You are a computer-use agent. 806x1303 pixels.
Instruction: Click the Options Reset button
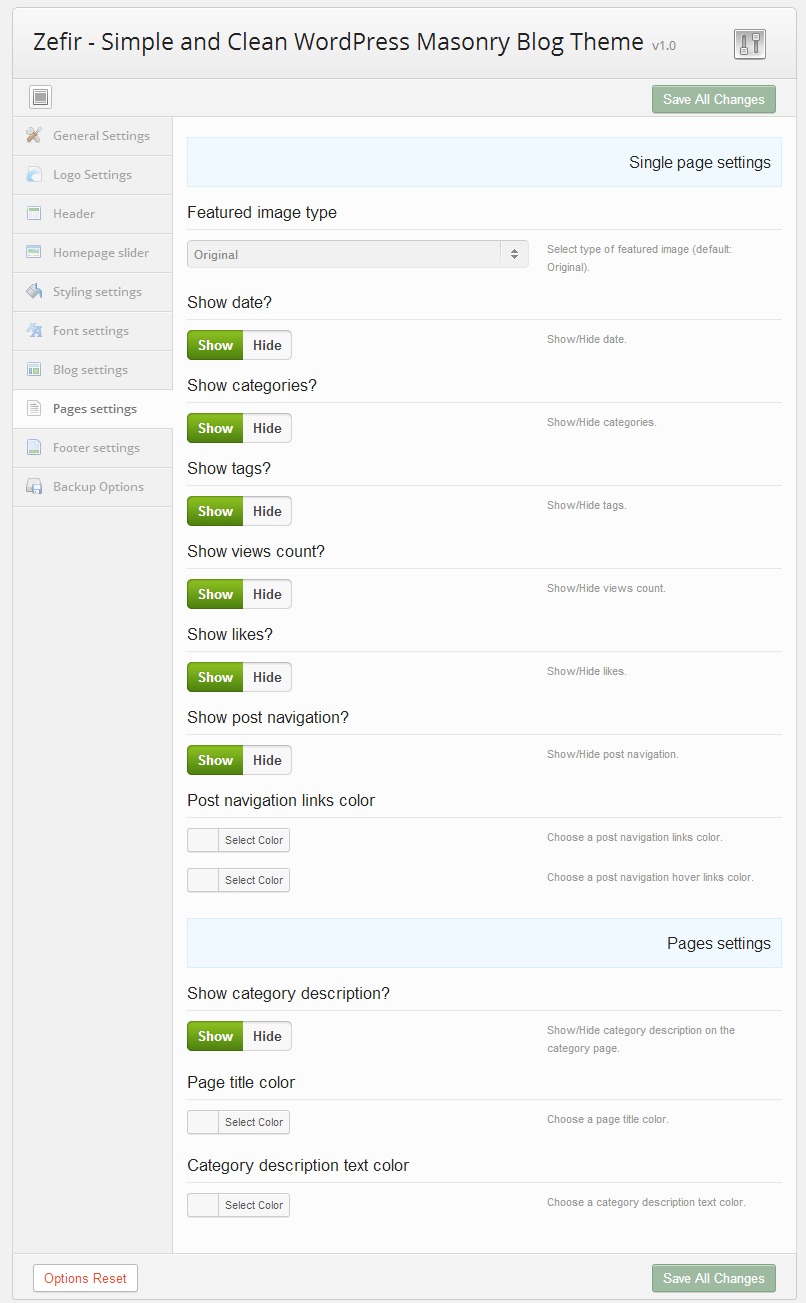(85, 1278)
